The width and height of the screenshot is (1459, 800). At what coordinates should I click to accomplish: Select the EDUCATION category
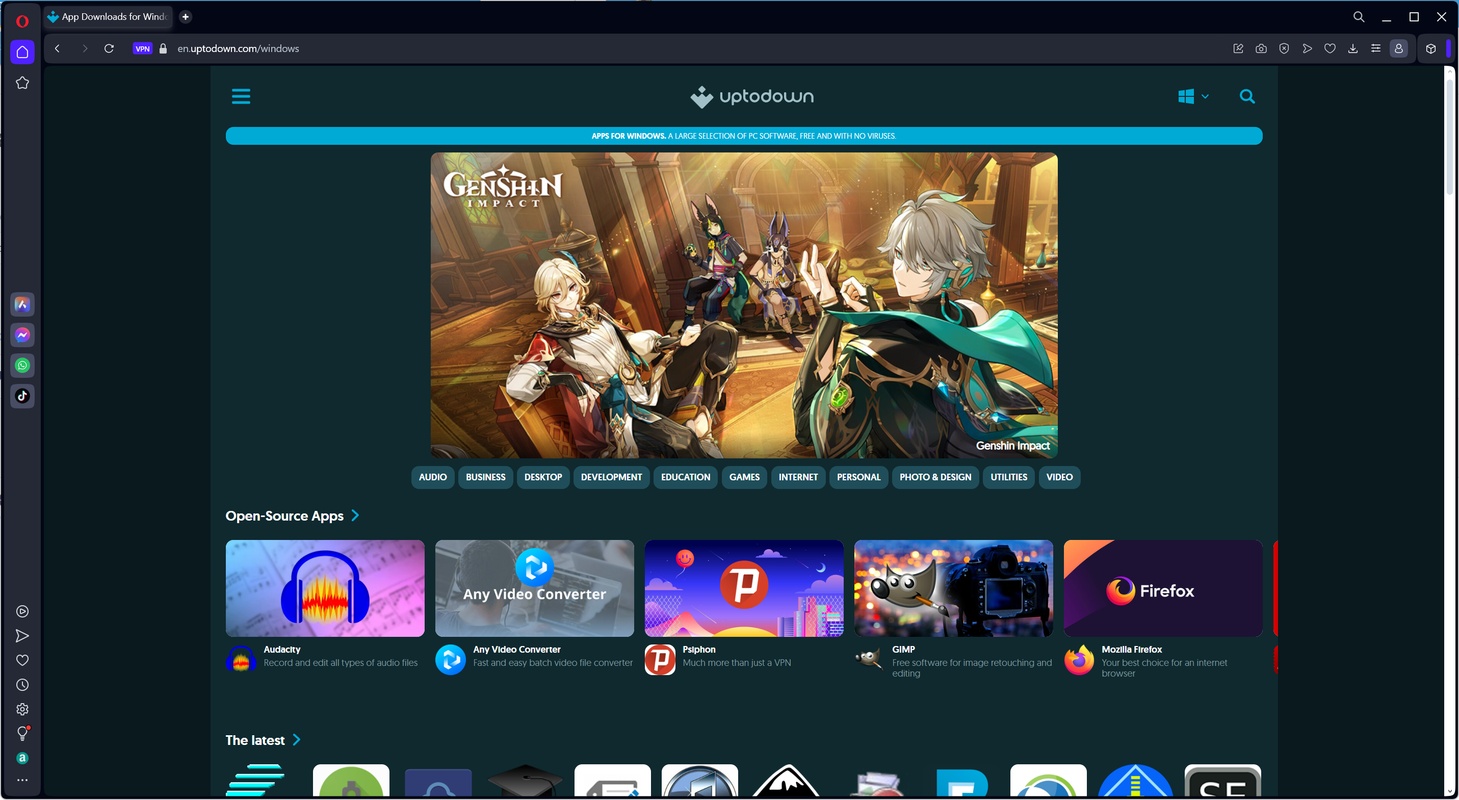click(x=686, y=477)
